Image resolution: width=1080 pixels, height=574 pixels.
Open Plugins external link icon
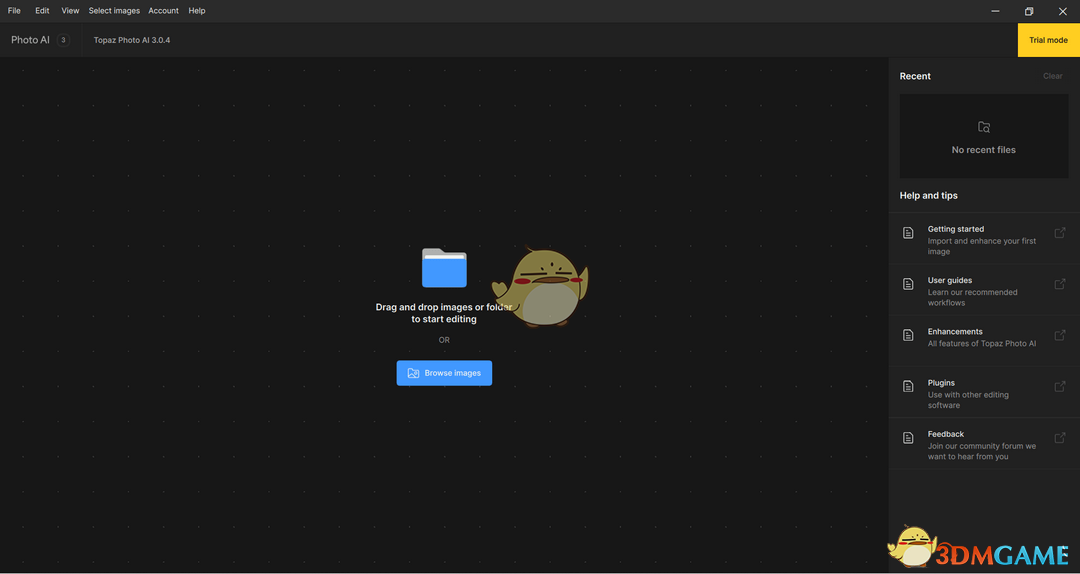1060,387
